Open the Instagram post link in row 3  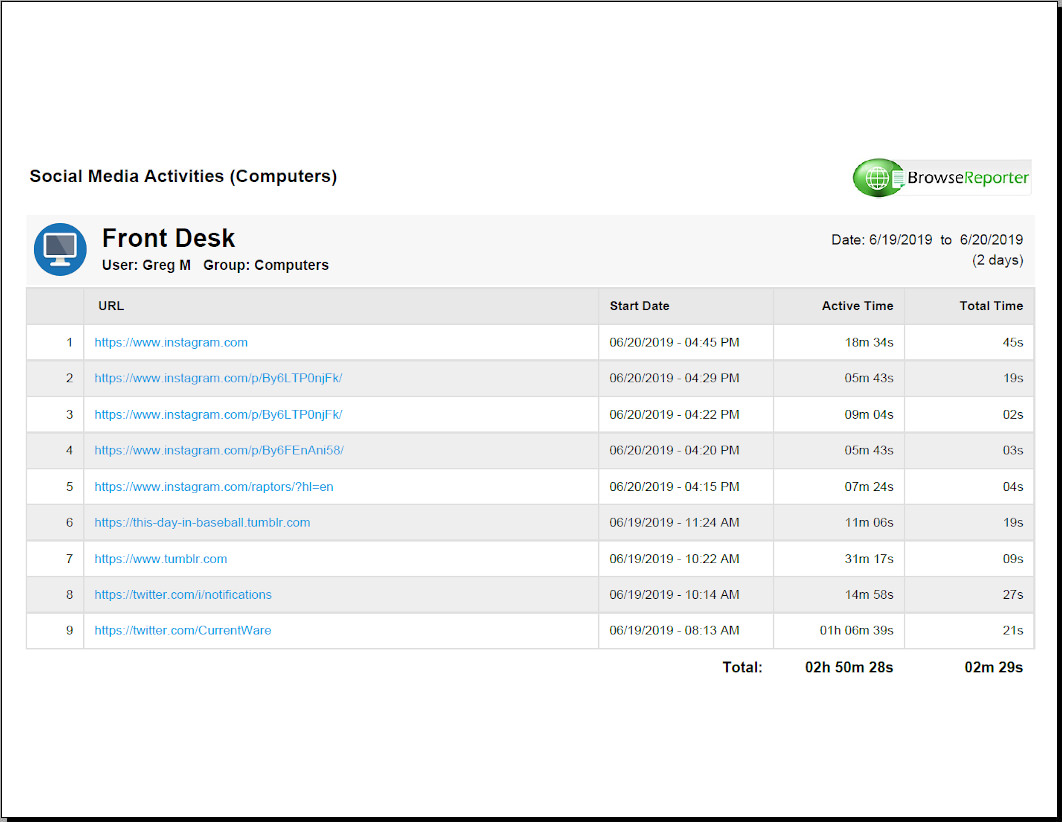(x=218, y=414)
